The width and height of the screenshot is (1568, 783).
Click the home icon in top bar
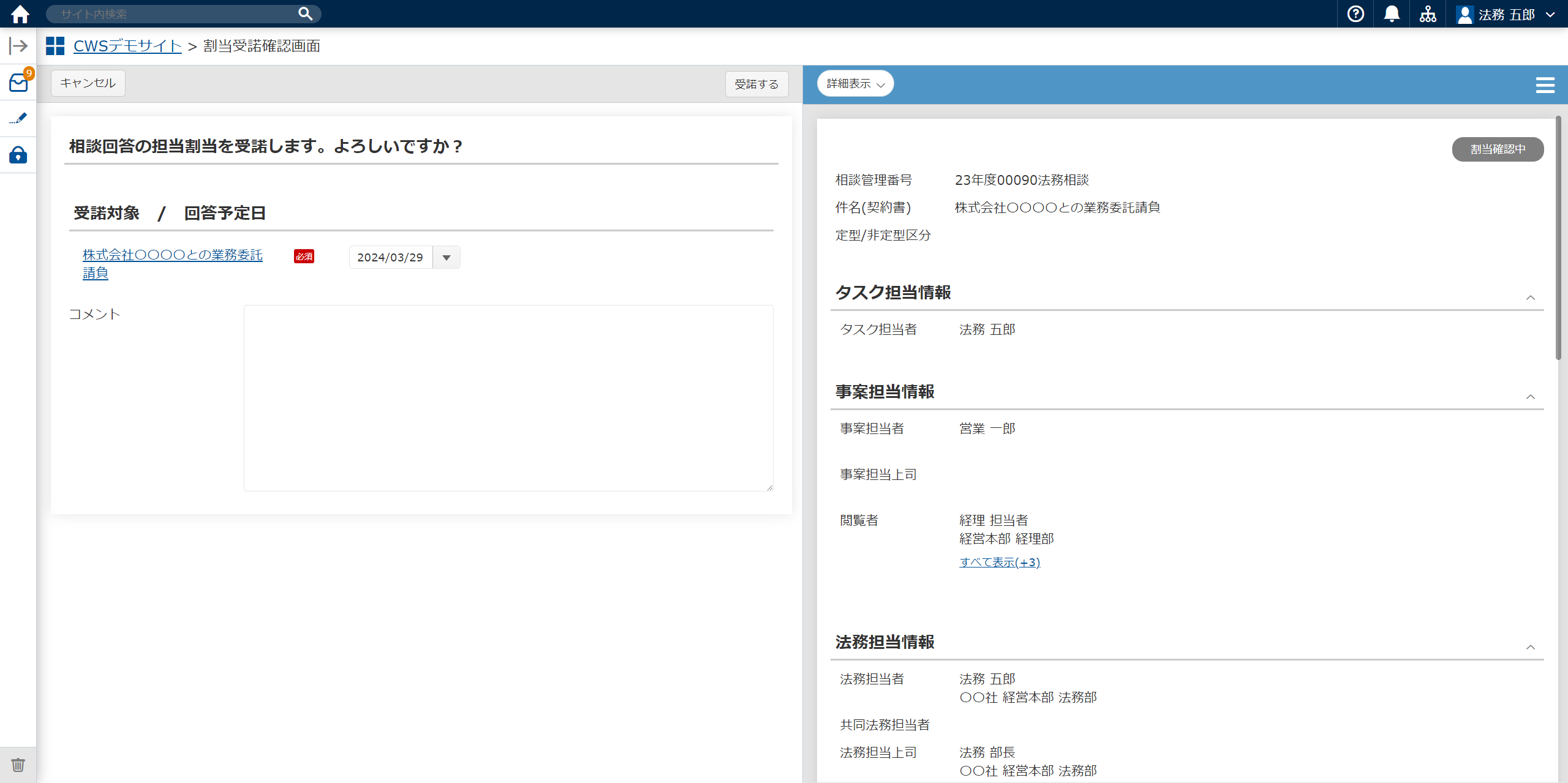20,13
